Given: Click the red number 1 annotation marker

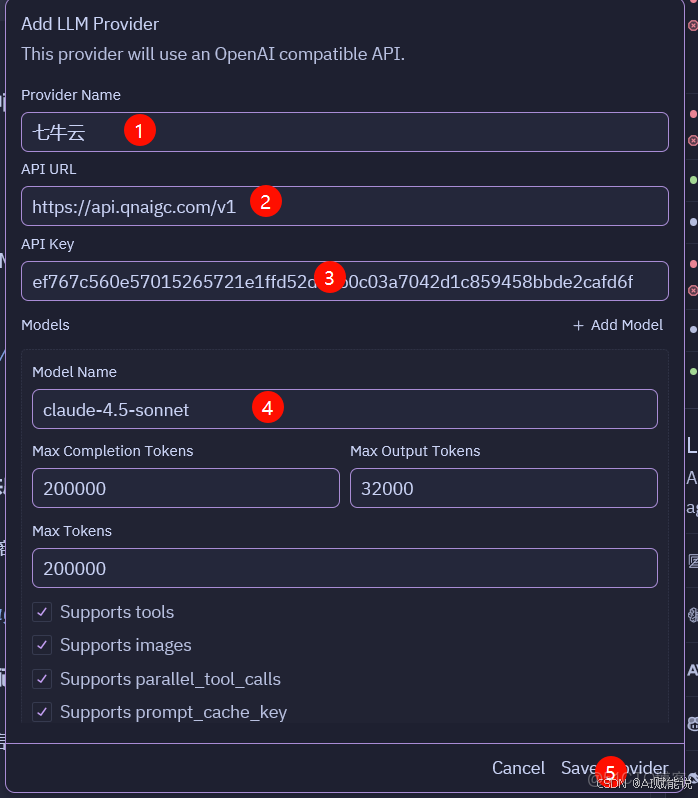Looking at the screenshot, I should pos(140,130).
